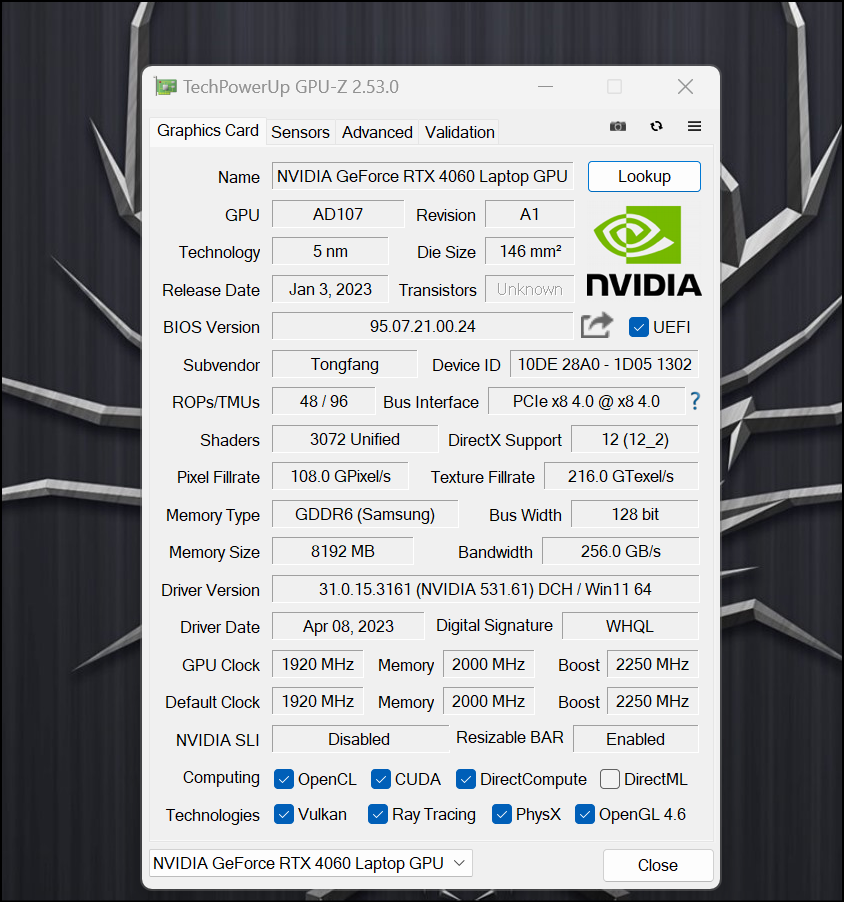Select the Graphics Card tab
Viewport: 844px width, 902px height.
pos(208,131)
